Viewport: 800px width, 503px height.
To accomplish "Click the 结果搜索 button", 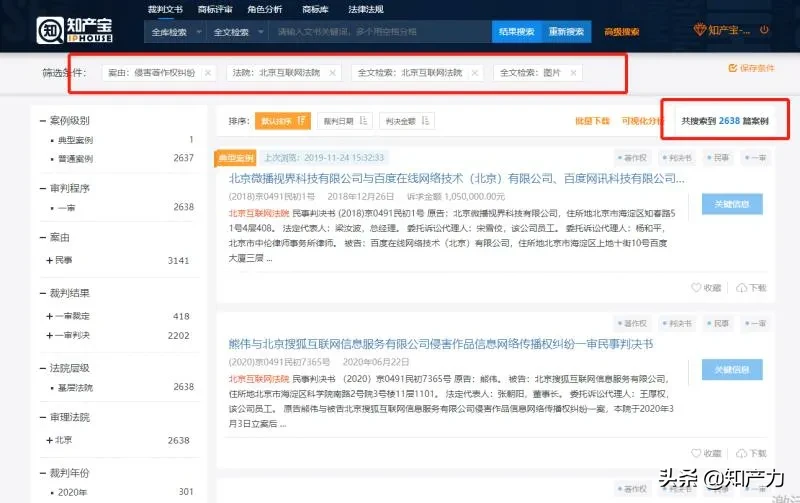I will point(516,32).
